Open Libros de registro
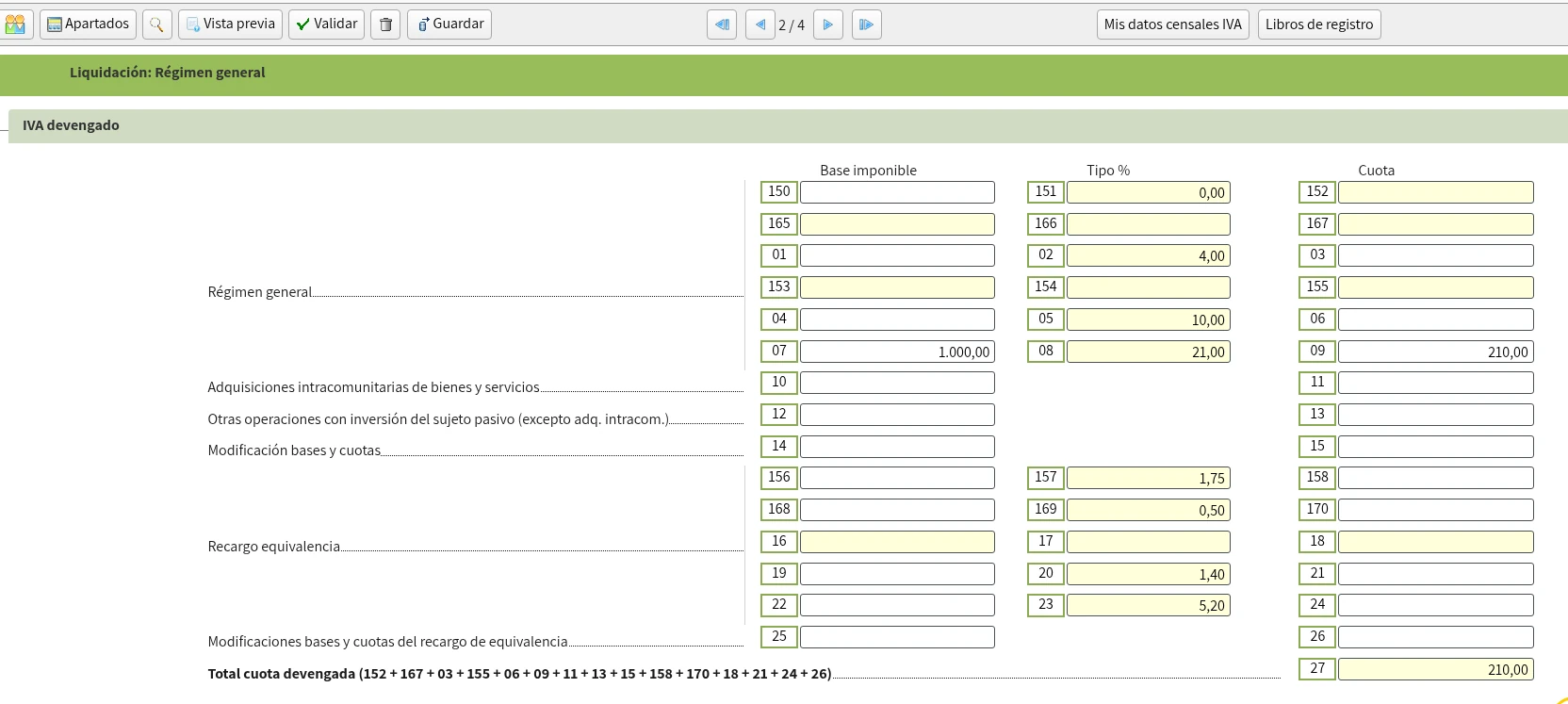Viewport: 1568px width, 704px height. pyautogui.click(x=1318, y=25)
